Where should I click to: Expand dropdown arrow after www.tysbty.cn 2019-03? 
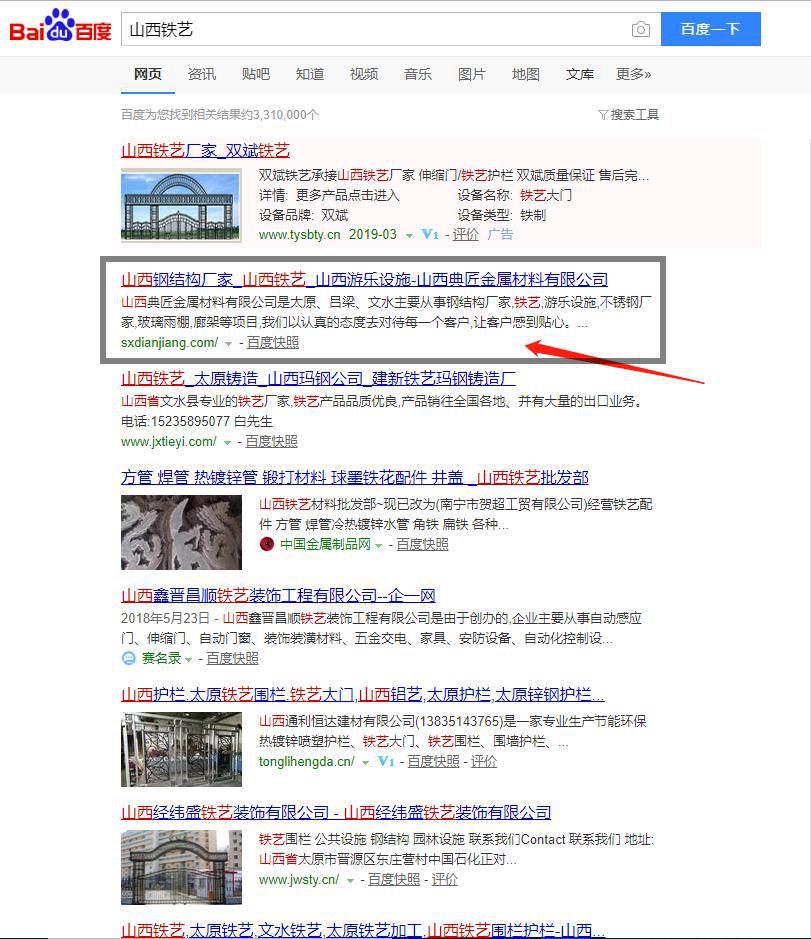click(409, 235)
